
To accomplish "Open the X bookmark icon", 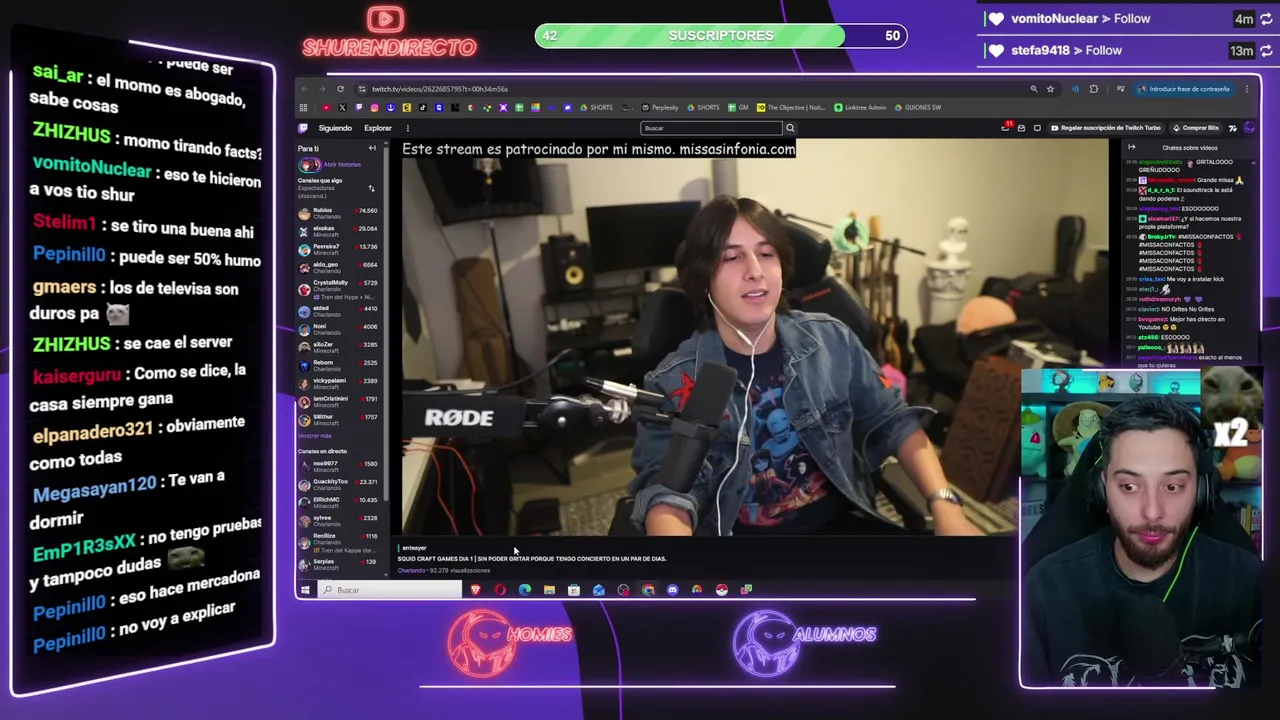I will point(342,108).
